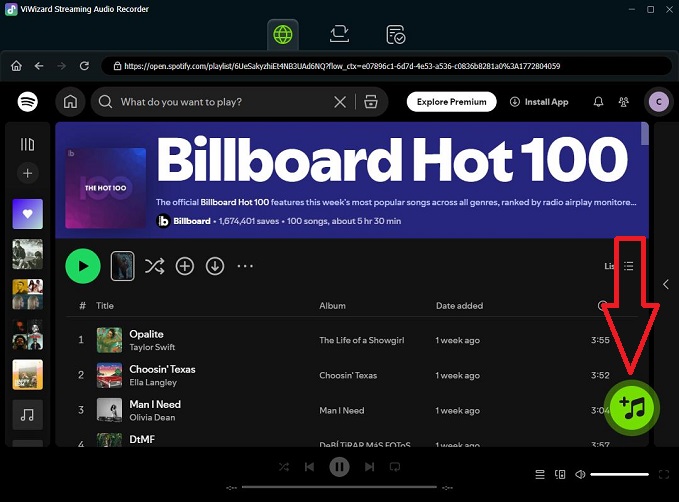Select the Man I Need track title
Screen dimensions: 679x502
tap(155, 404)
